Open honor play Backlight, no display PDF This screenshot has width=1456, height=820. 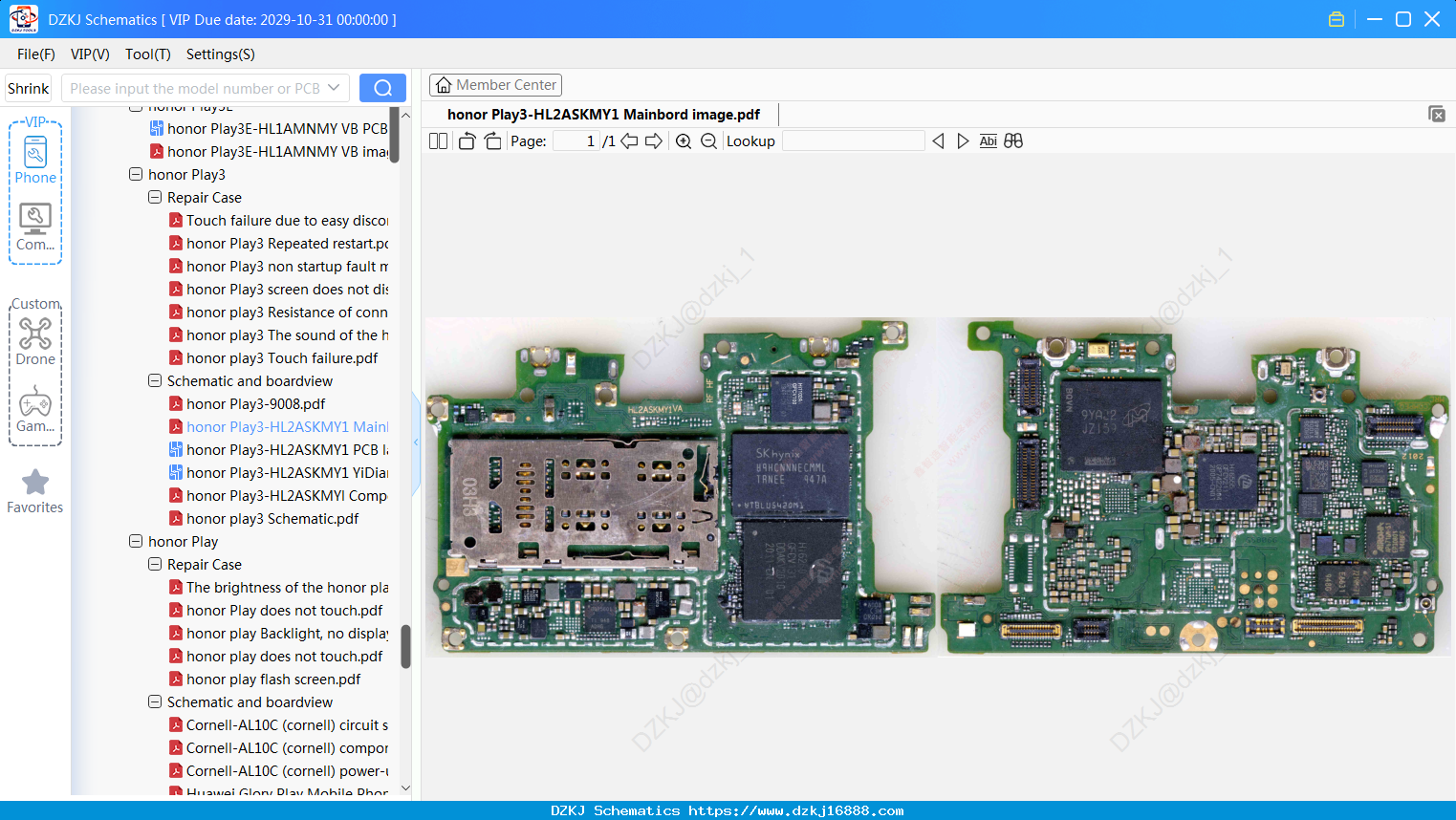pos(278,634)
